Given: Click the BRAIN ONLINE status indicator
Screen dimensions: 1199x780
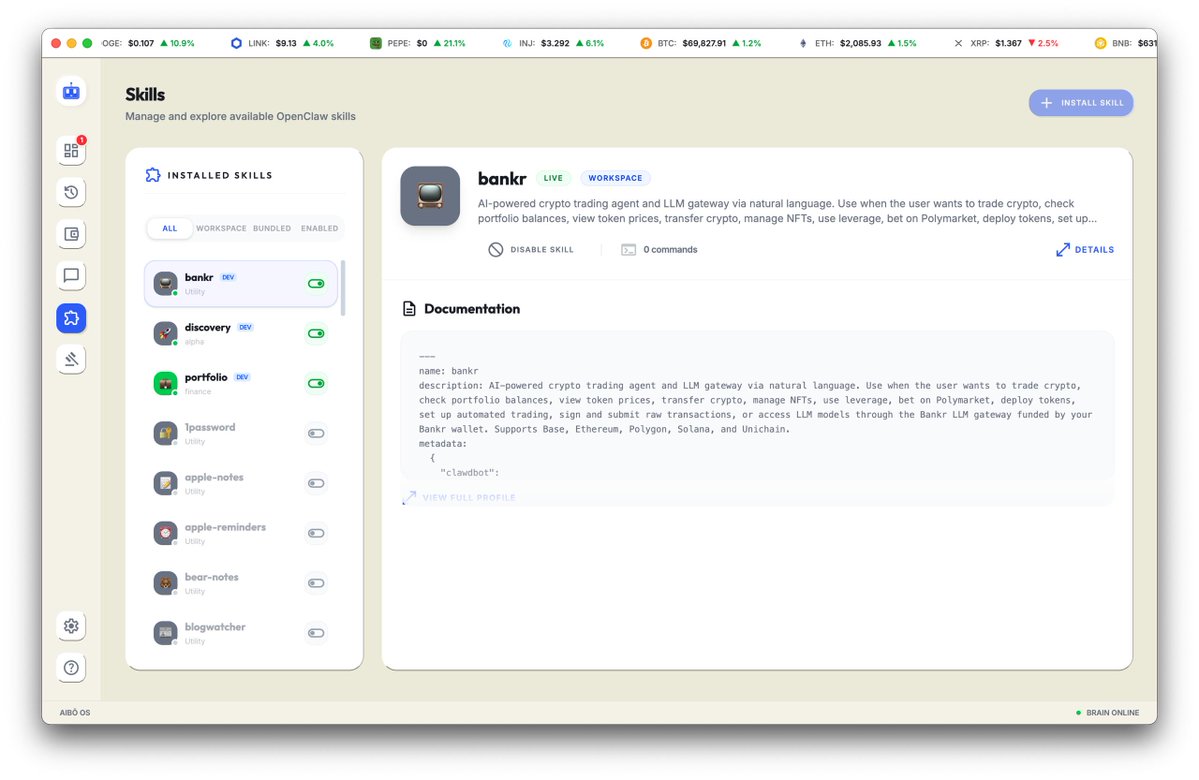Looking at the screenshot, I should (x=1107, y=713).
